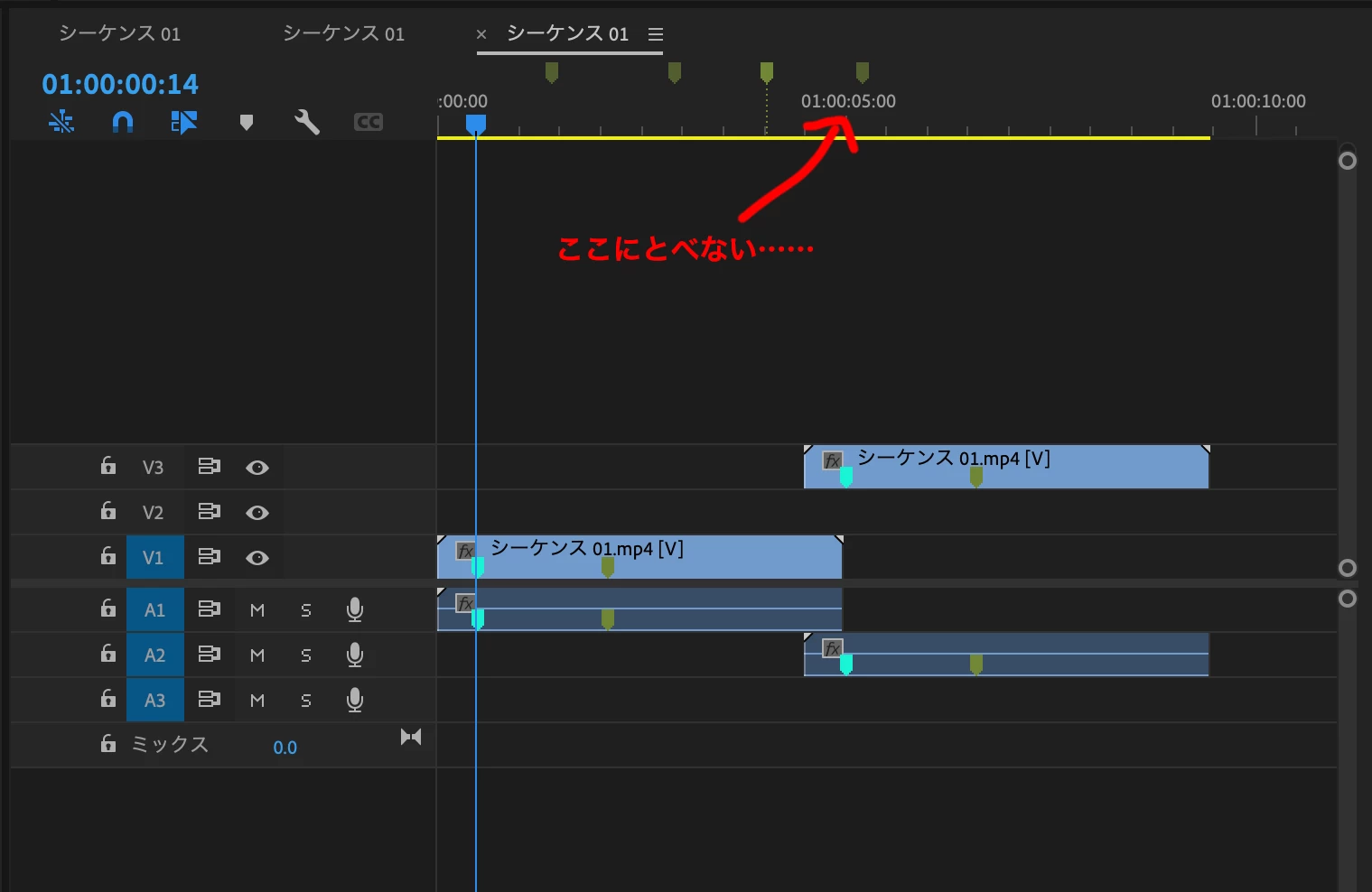Toggle lock on track A1
1372x892 pixels.
(108, 609)
